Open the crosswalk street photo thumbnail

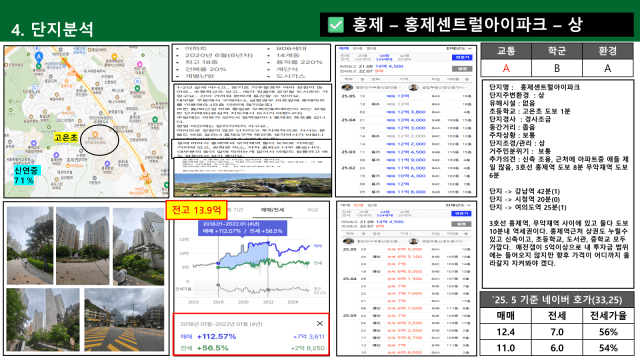[124, 320]
